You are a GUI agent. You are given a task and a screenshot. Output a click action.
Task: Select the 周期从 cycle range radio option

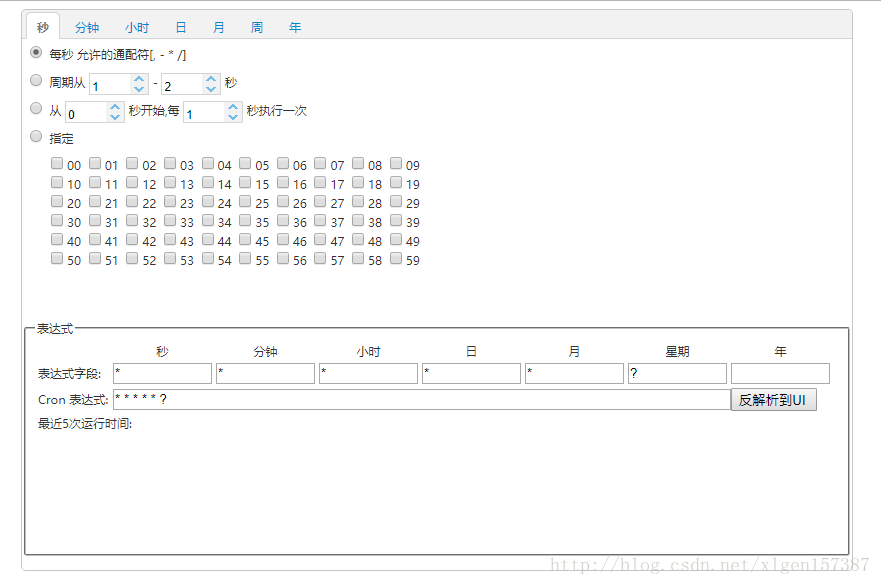pyautogui.click(x=36, y=79)
